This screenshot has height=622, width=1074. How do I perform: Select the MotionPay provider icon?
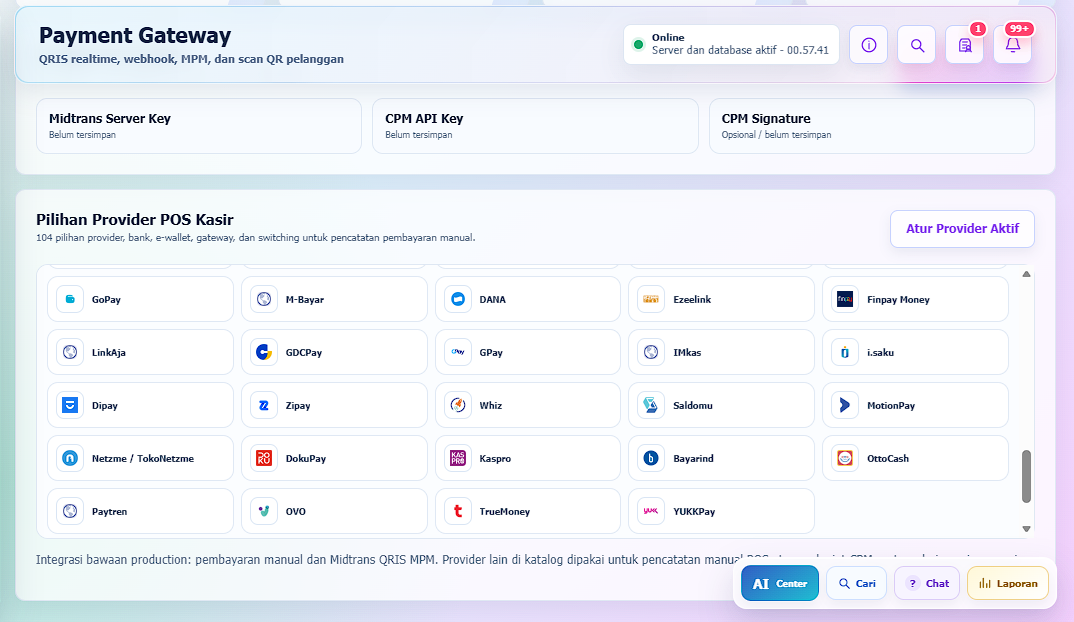point(845,406)
